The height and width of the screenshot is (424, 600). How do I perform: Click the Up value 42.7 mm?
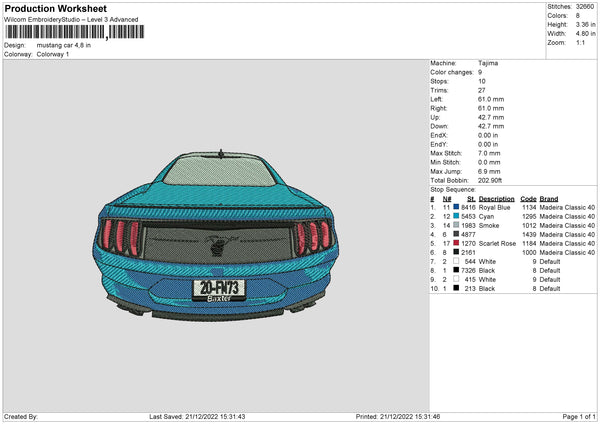[x=491, y=117]
